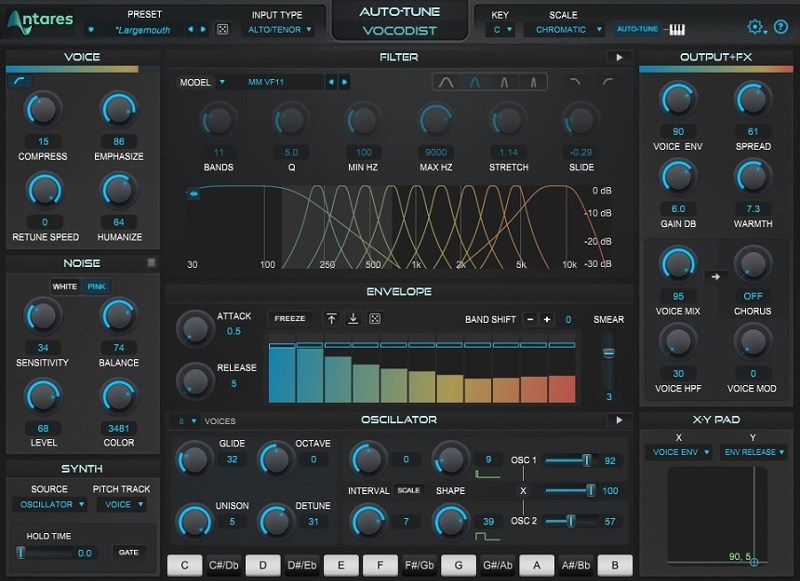Click the envelope import arrow icon
The width and height of the screenshot is (800, 581).
330,317
